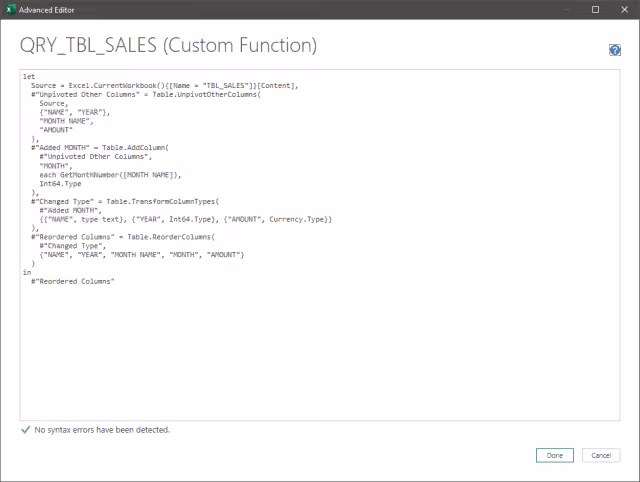Image resolution: width=640 pixels, height=482 pixels.
Task: Click the Table.UnpivotOtherColumns code line
Action: tap(146, 95)
